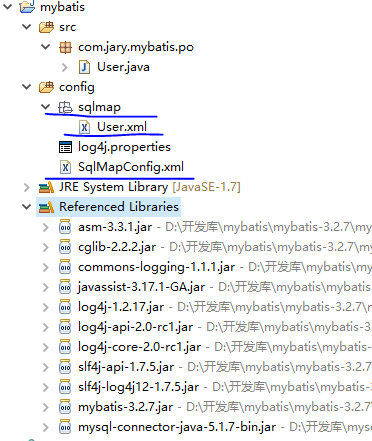This screenshot has width=372, height=441.
Task: Expand the javassist-3.17.1-GA.jar node
Action: point(46,287)
